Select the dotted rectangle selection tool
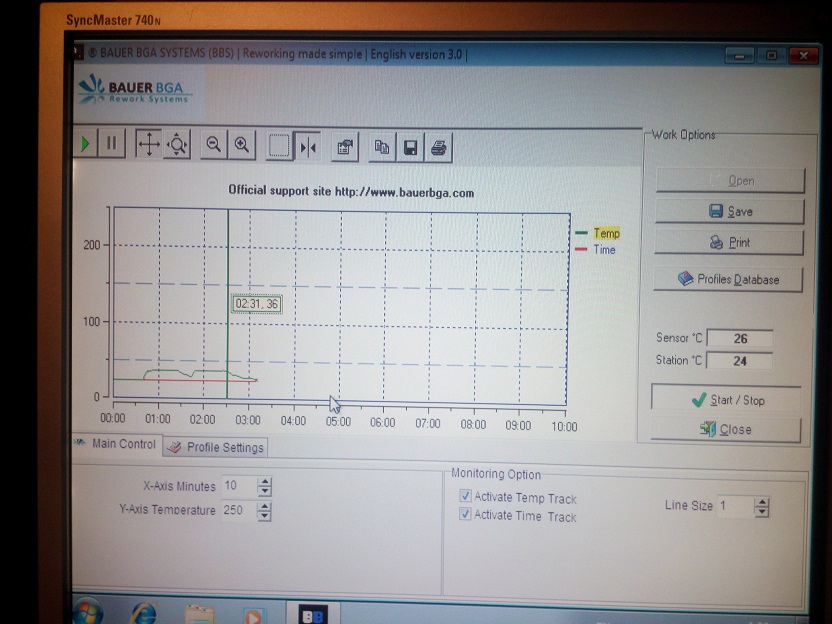Image resolution: width=832 pixels, height=624 pixels. click(280, 147)
